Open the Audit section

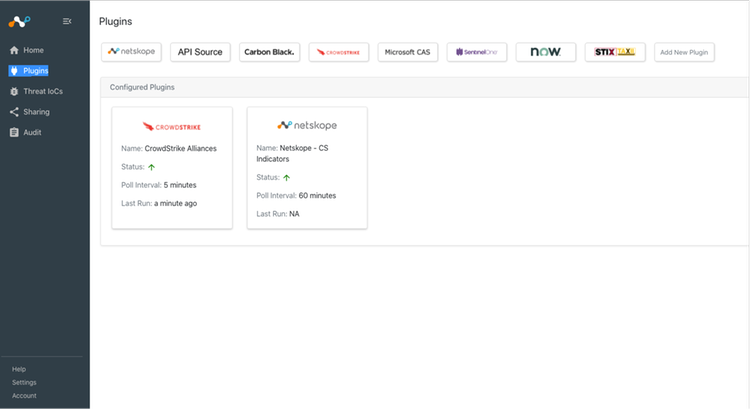click(32, 133)
